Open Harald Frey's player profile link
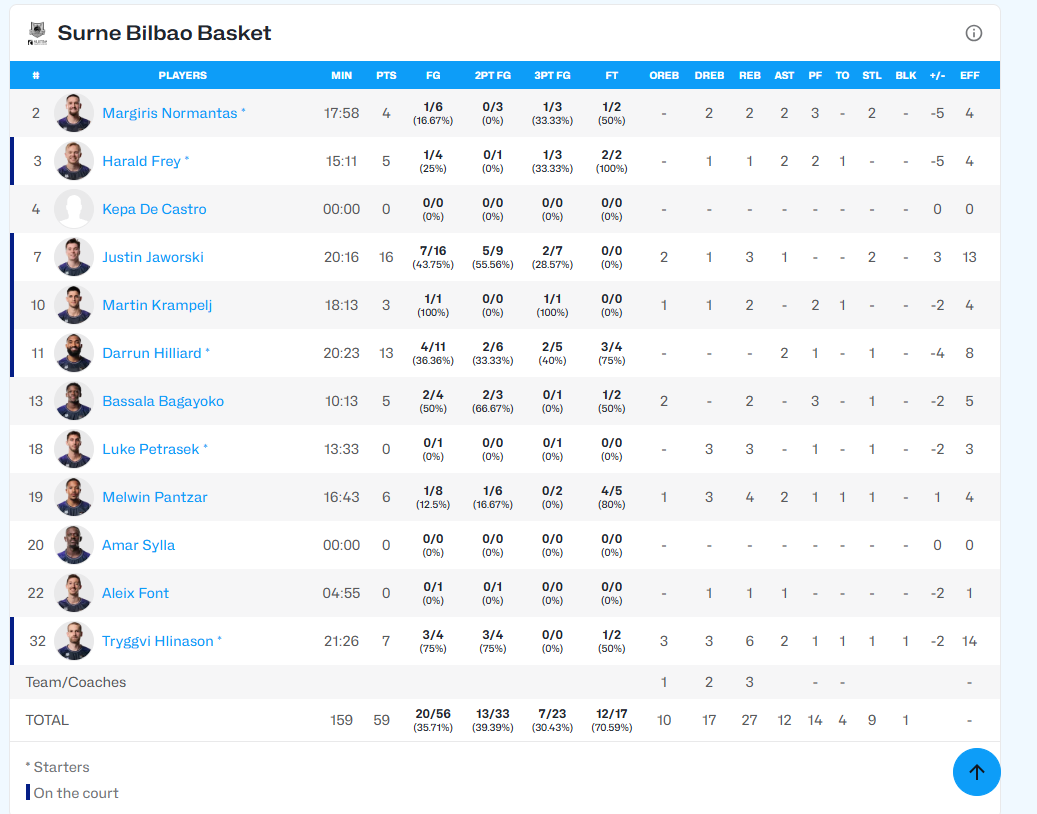 [x=141, y=161]
